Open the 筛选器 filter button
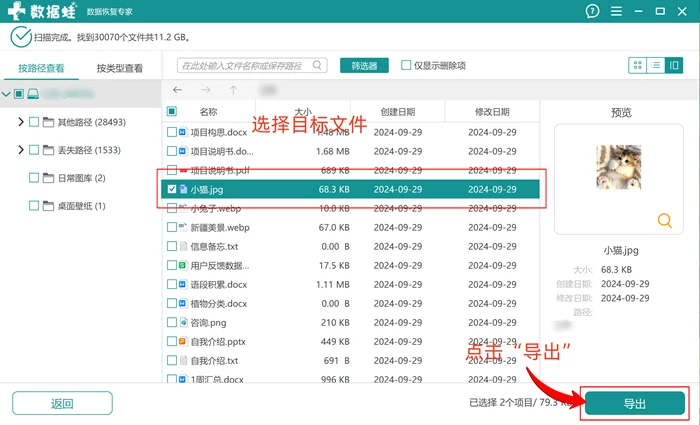This screenshot has width=700, height=425. (364, 66)
